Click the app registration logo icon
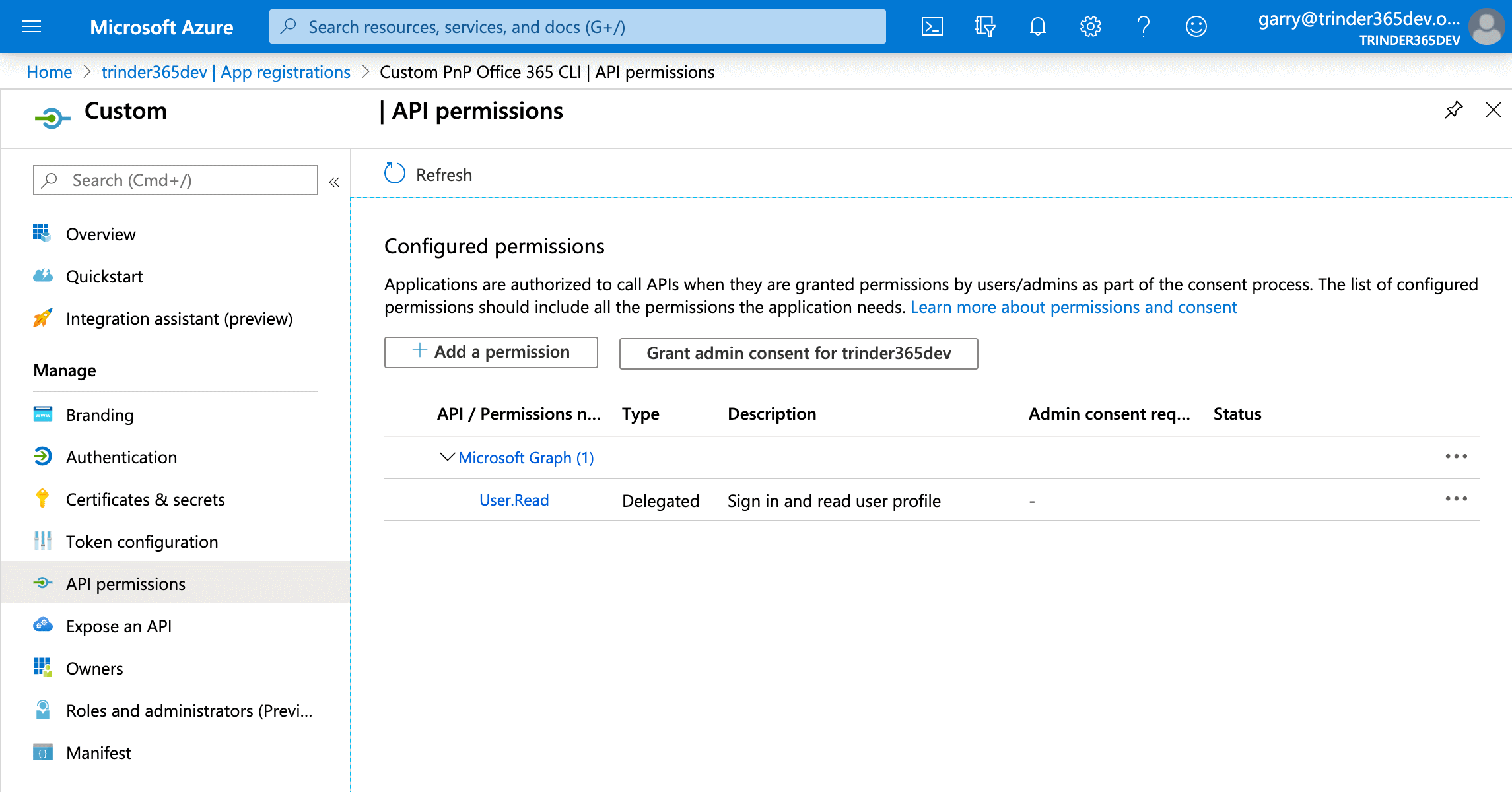This screenshot has width=1512, height=792. 52,118
